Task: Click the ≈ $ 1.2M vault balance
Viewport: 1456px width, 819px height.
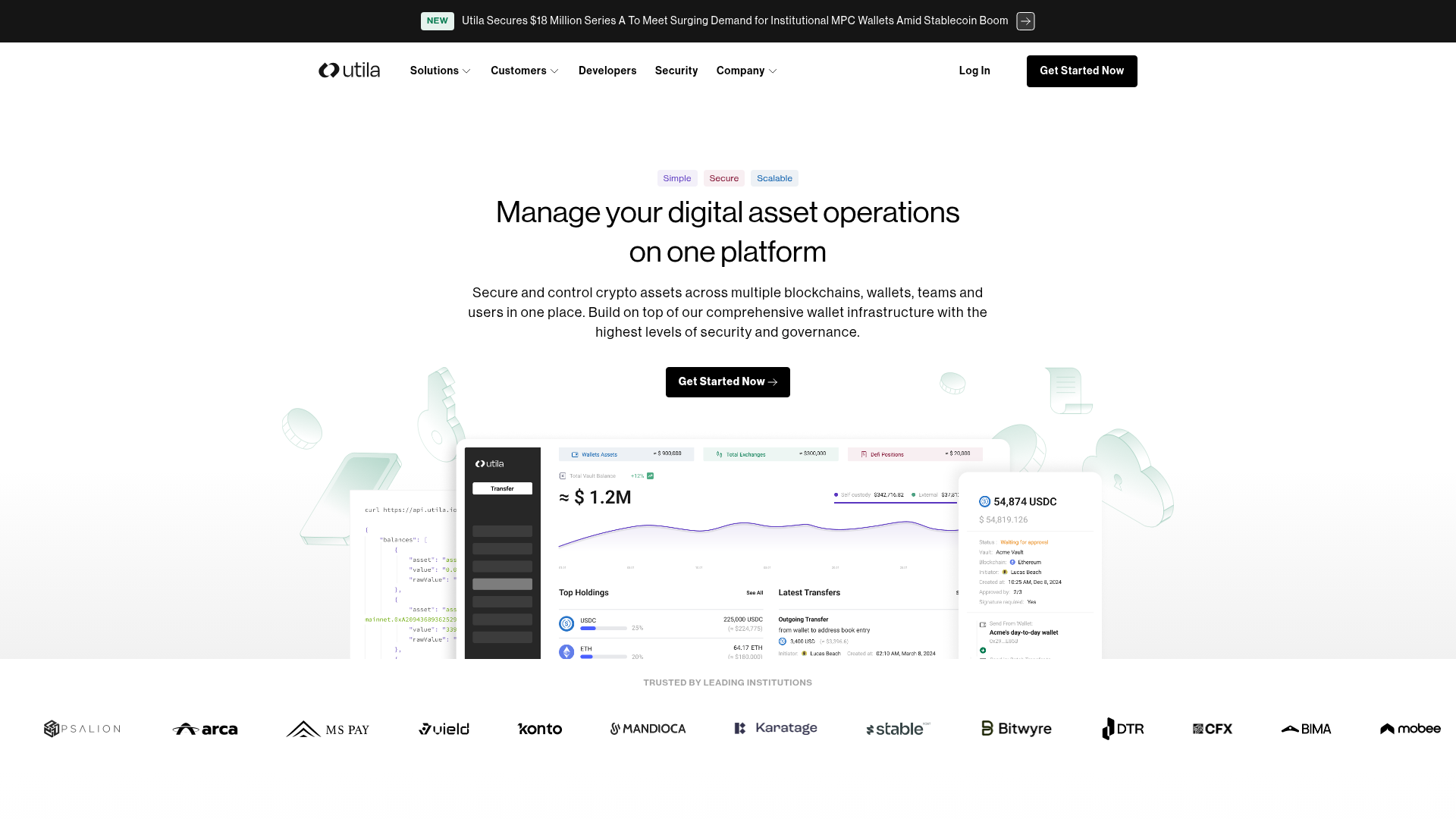Action: tap(595, 497)
